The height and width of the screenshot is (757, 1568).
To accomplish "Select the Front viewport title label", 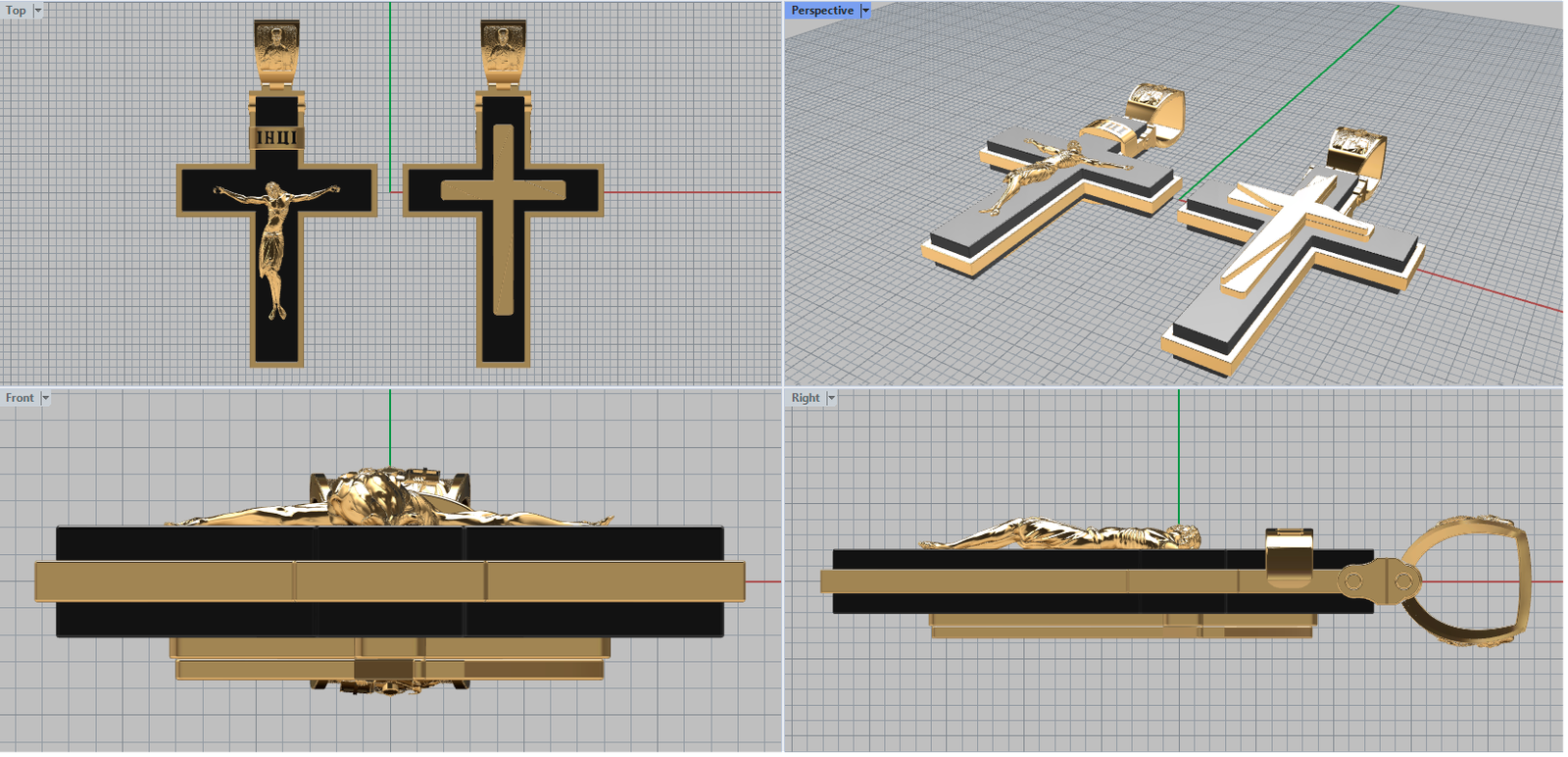I will pos(20,398).
